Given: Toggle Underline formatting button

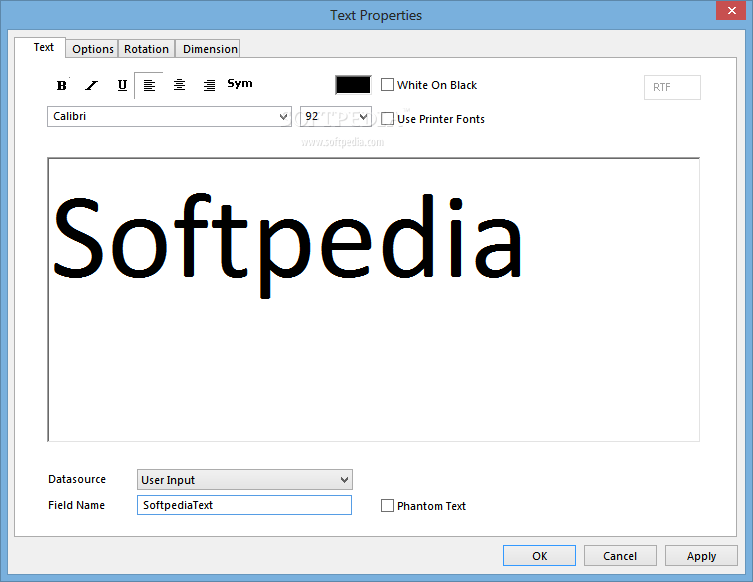Looking at the screenshot, I should tap(122, 85).
